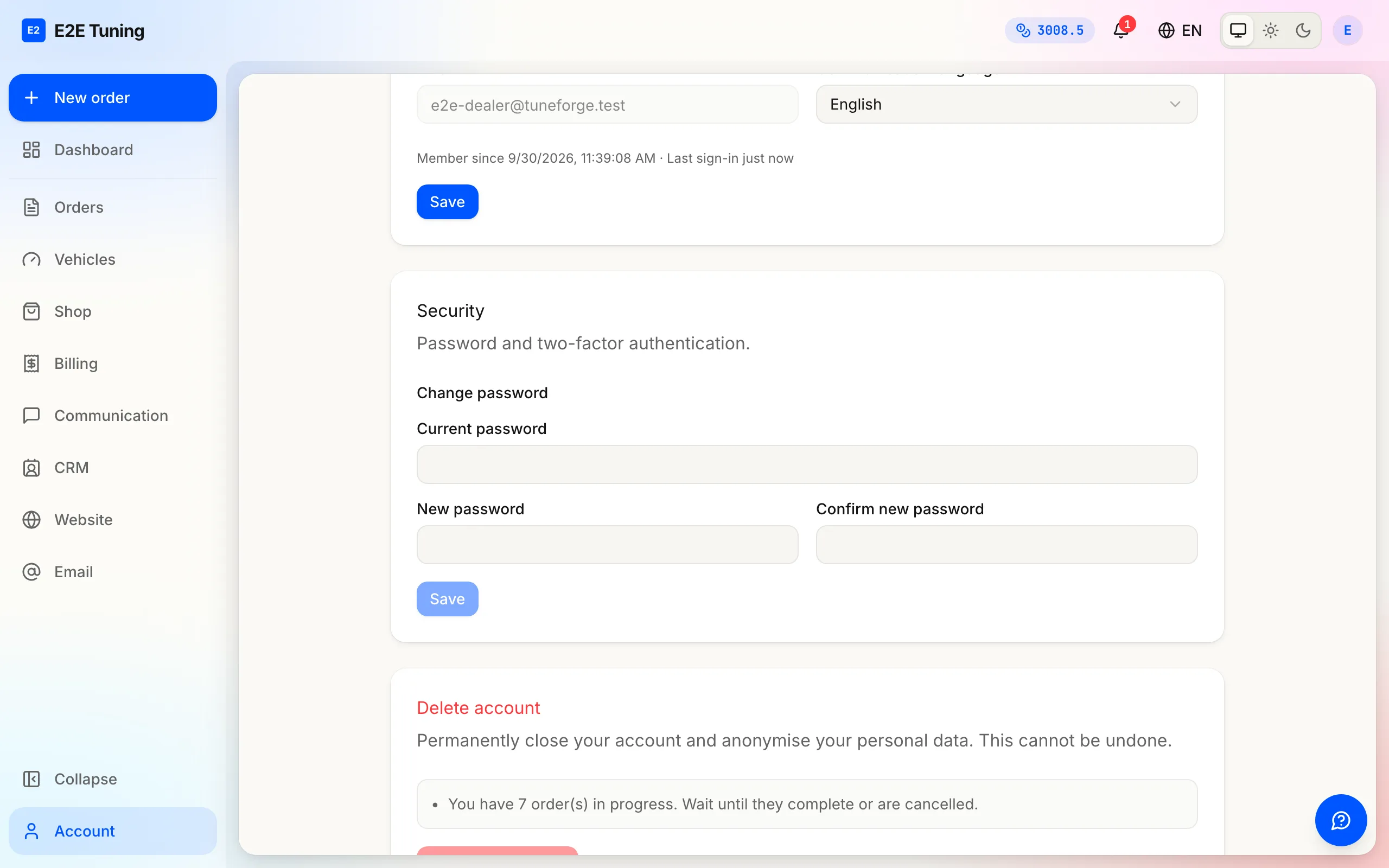Open Email section in sidebar

(x=112, y=572)
